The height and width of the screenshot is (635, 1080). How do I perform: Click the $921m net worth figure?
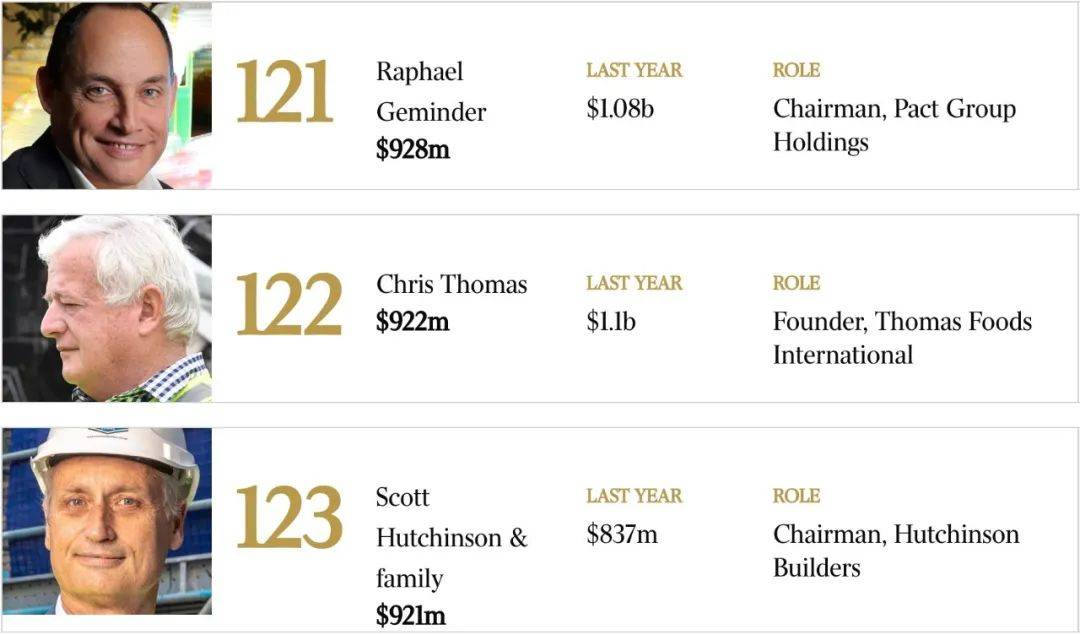coord(411,616)
